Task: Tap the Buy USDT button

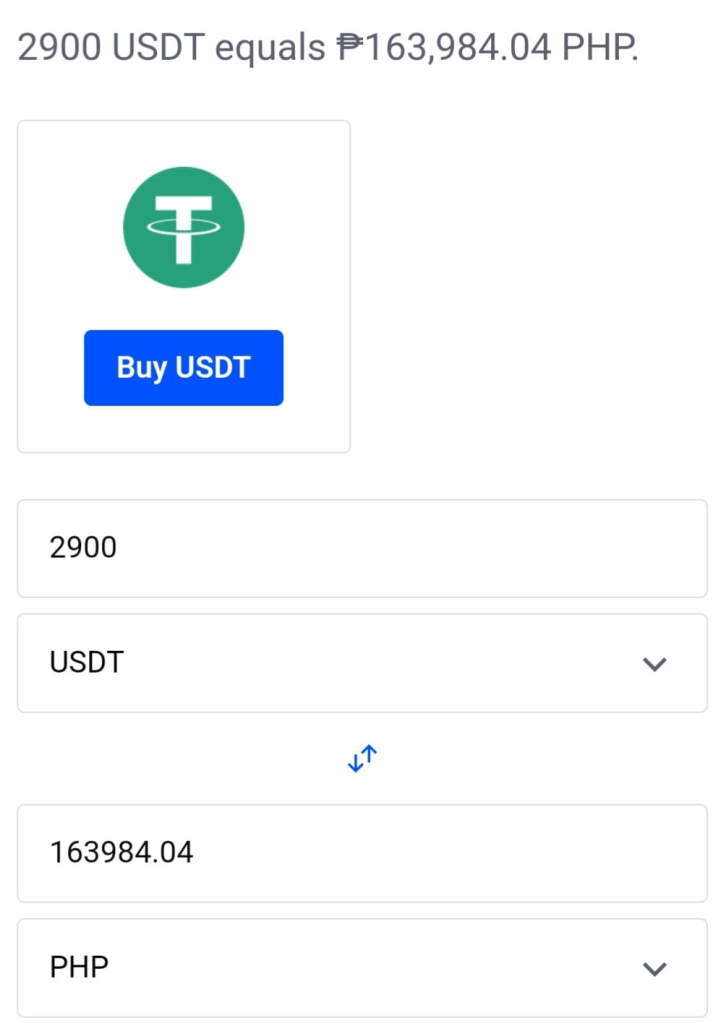Action: click(183, 368)
